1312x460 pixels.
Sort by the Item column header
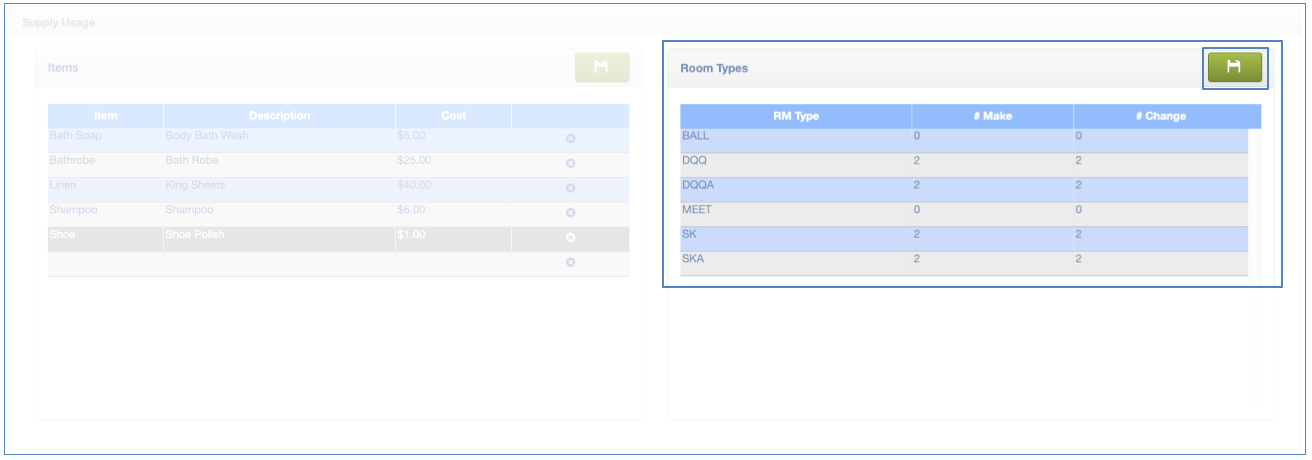106,116
